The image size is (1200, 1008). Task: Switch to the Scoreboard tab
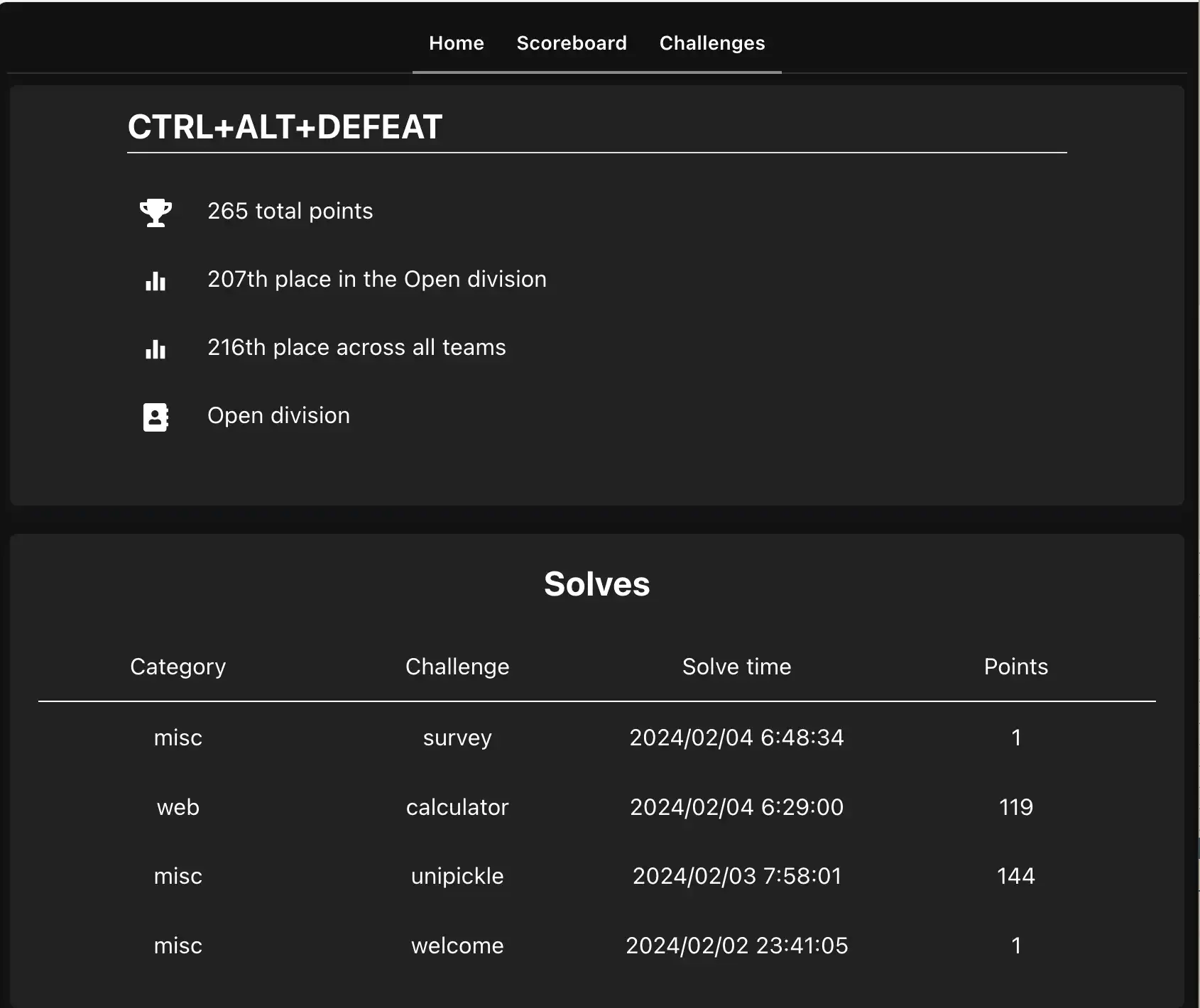point(572,43)
